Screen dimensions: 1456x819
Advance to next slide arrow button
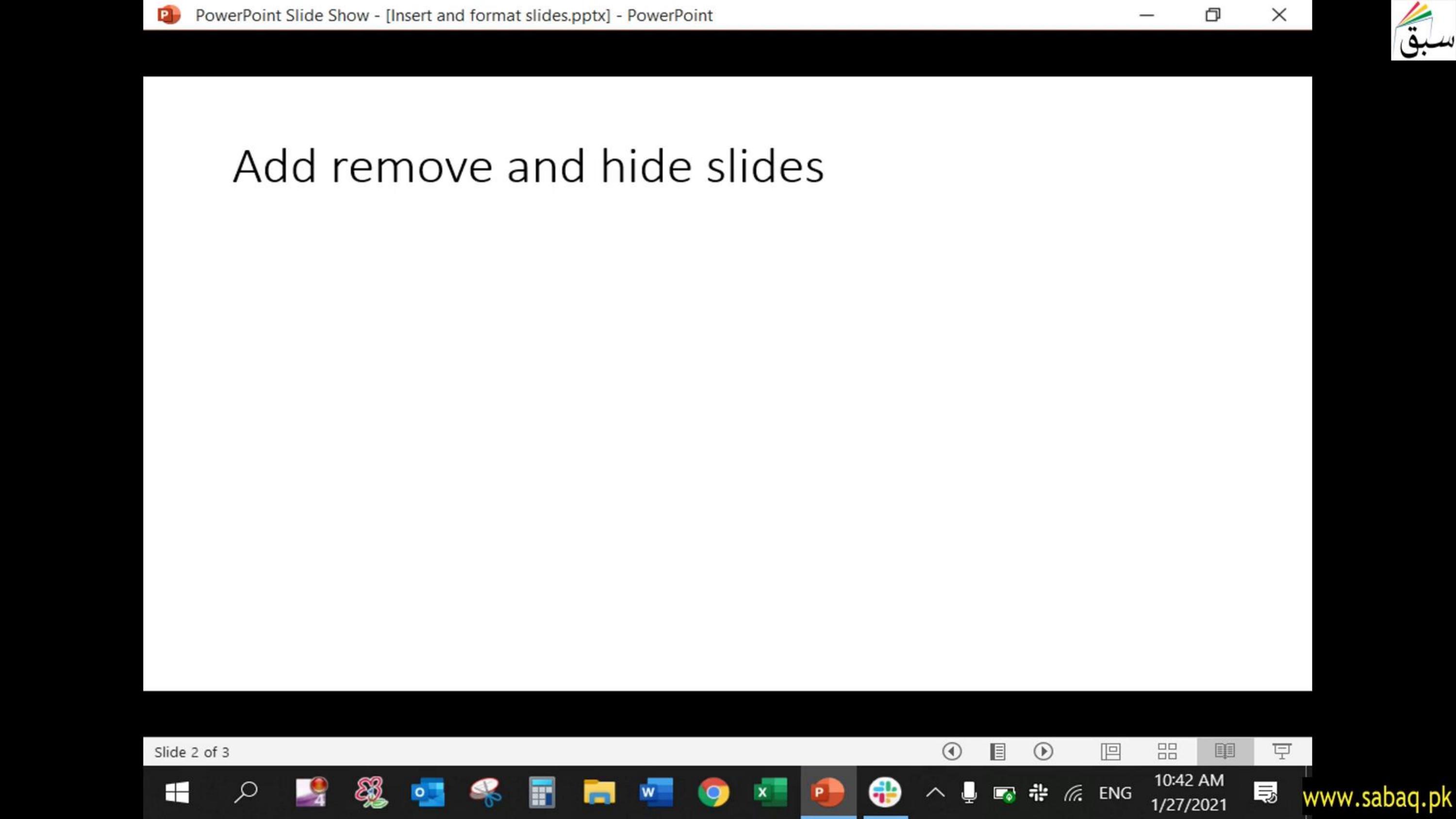[1043, 751]
